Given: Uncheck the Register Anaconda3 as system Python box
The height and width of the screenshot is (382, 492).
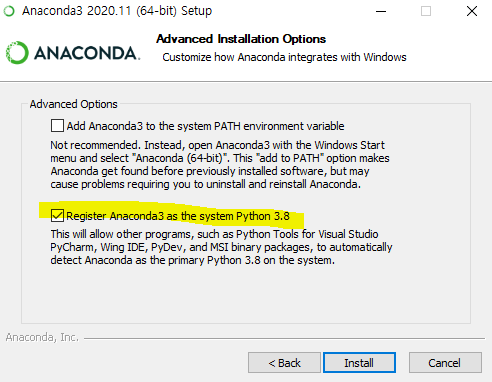Looking at the screenshot, I should (x=57, y=216).
